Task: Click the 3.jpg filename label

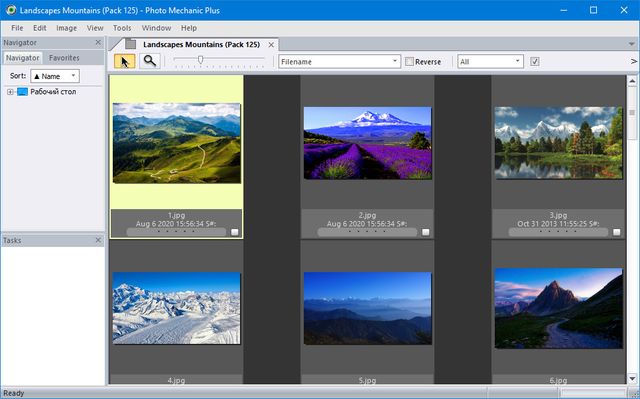Action: pos(558,215)
